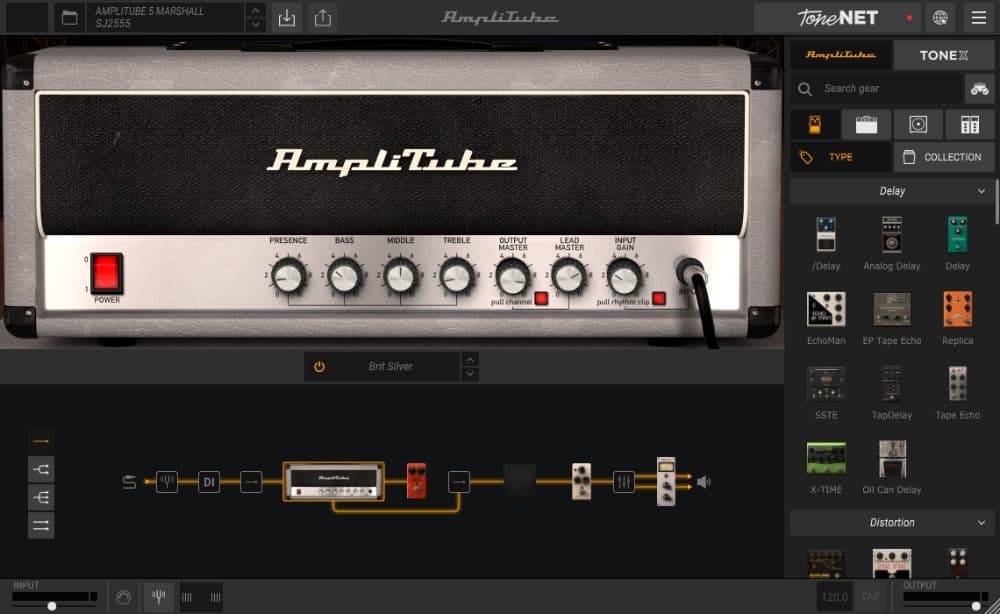
Task: Switch to the AmpliTube gear tab
Action: 841,55
